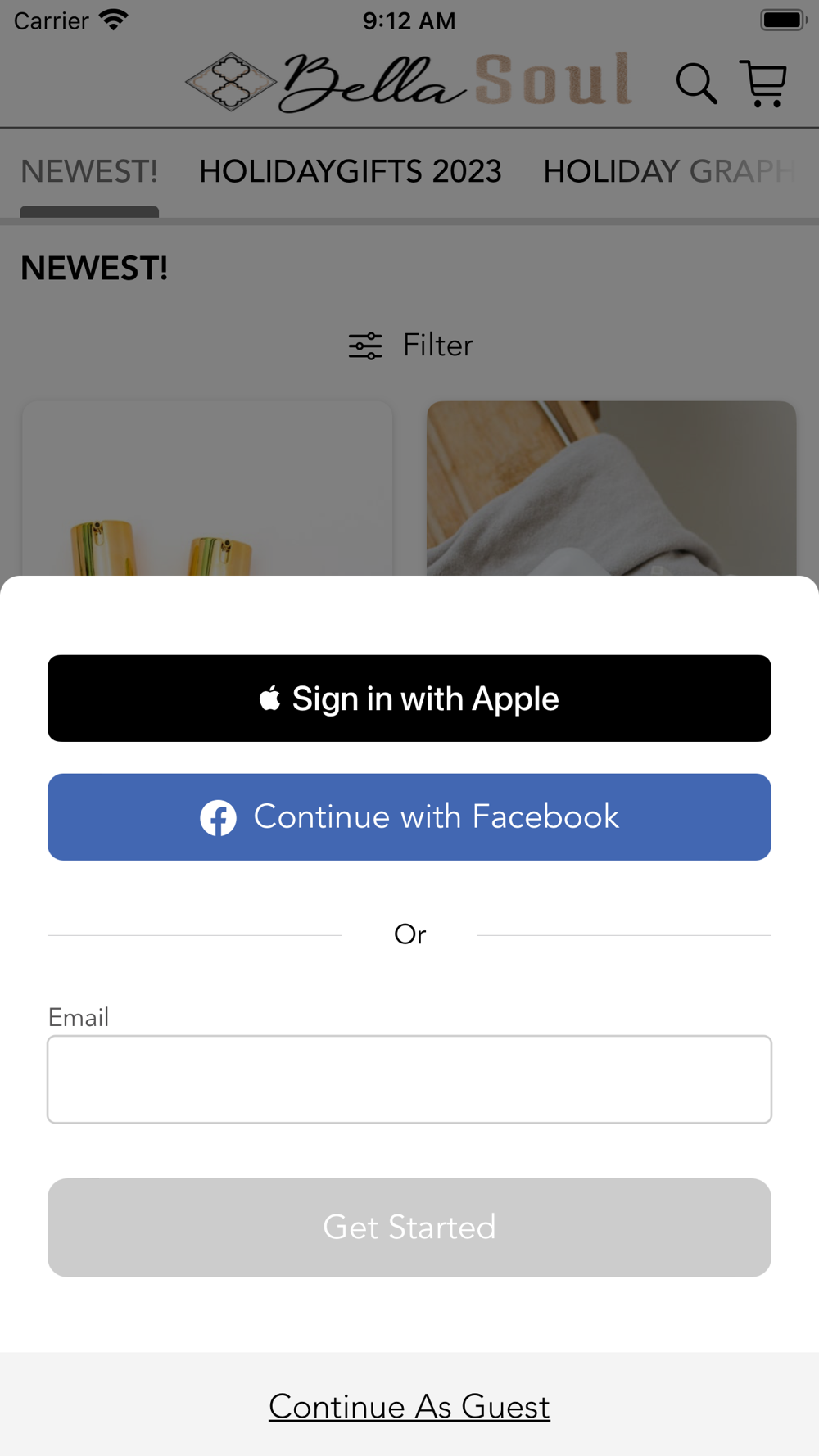
Task: Open the gold earrings product thumbnail
Action: pos(207,488)
